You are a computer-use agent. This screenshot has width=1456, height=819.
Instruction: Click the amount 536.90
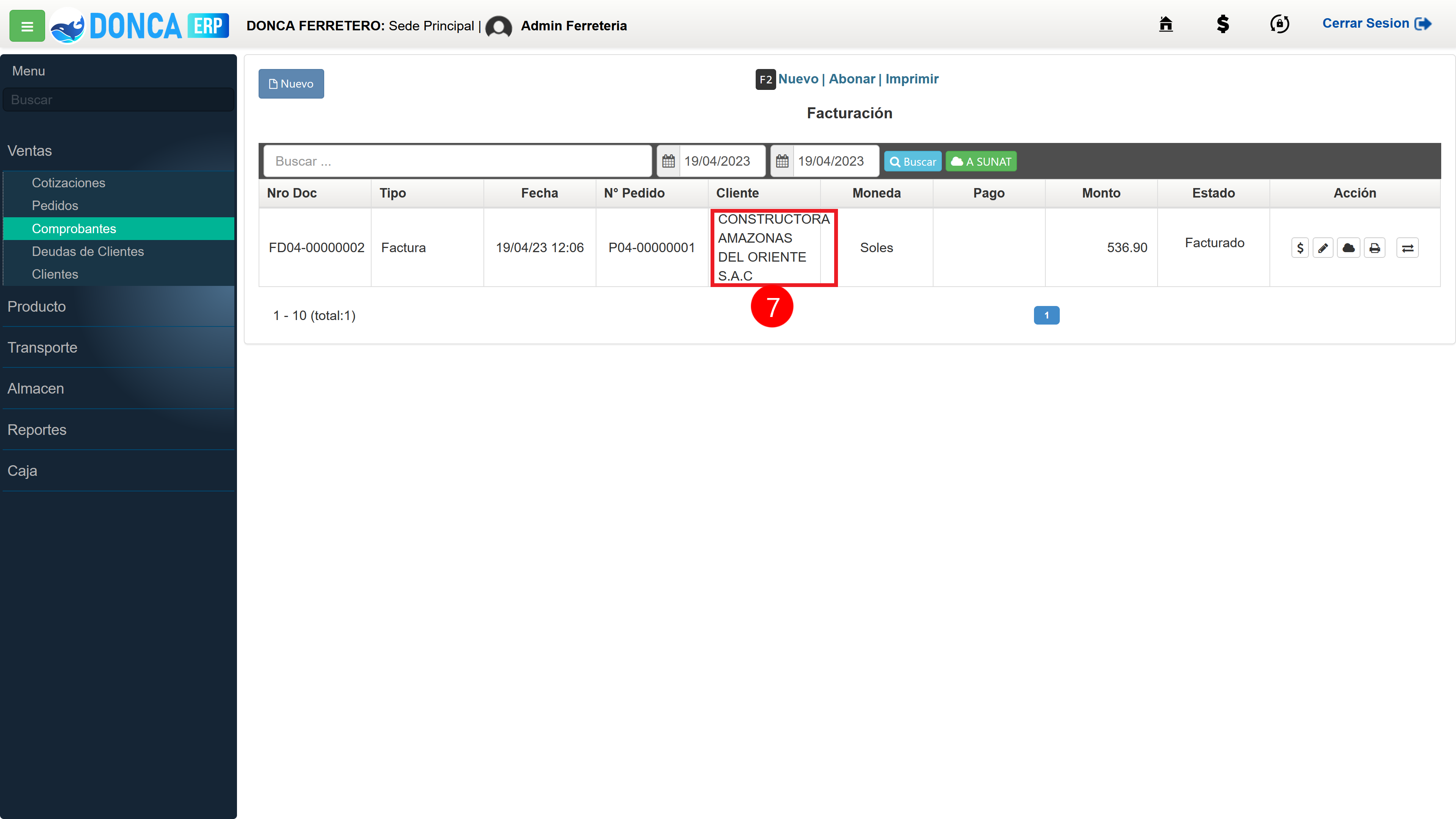tap(1127, 248)
